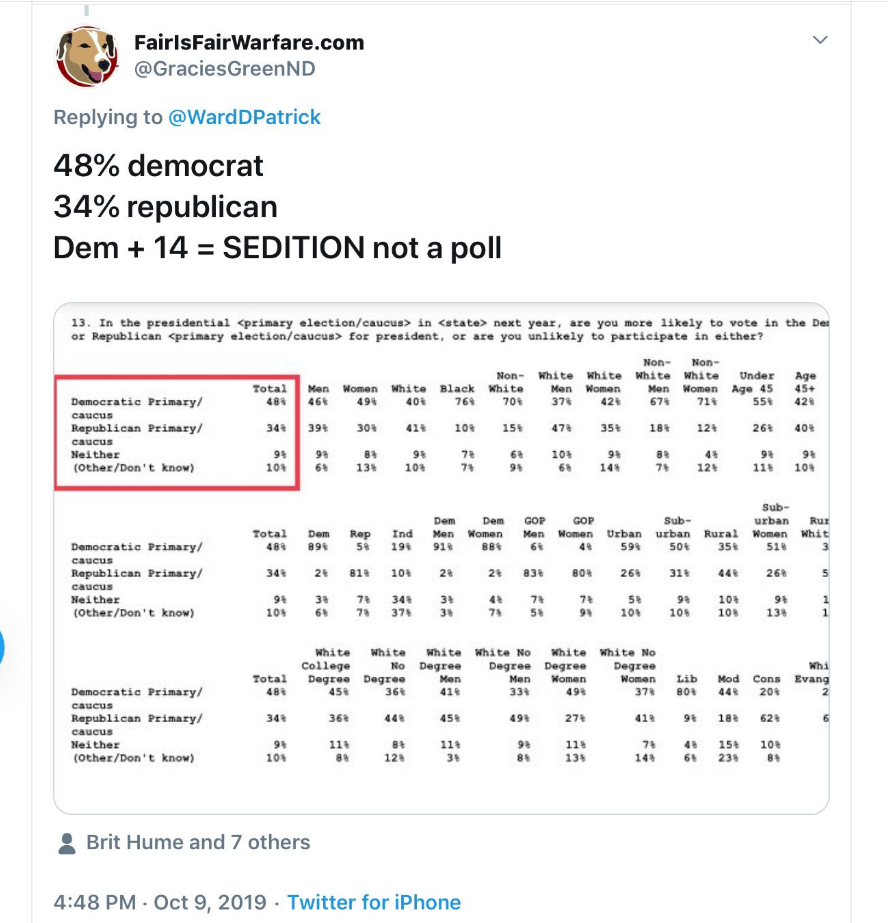Click the White College Degree column header
The height and width of the screenshot is (923, 888).
coord(326,666)
